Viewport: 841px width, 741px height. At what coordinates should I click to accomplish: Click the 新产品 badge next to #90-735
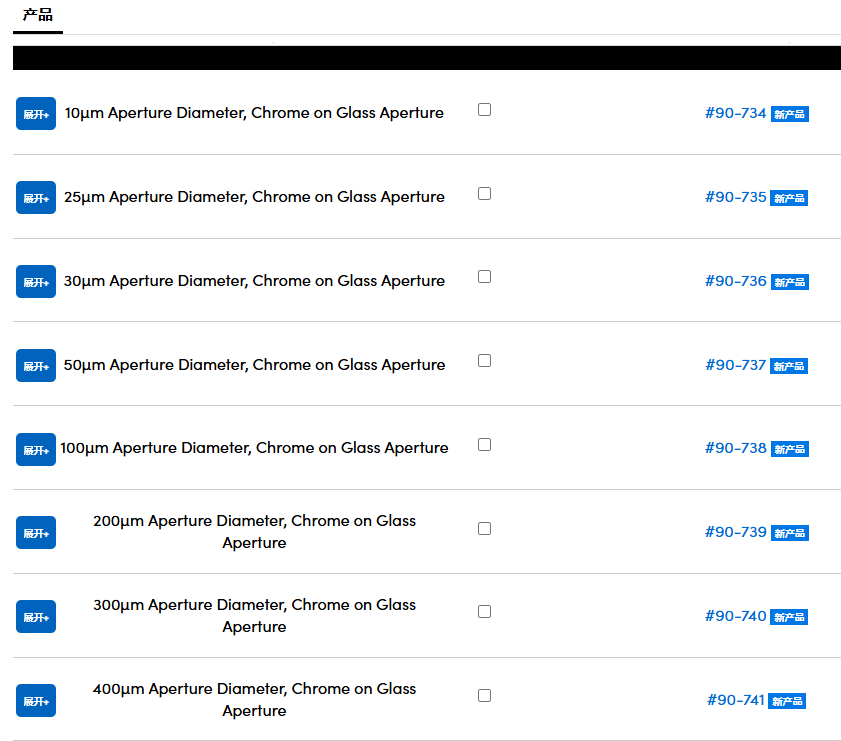click(789, 198)
